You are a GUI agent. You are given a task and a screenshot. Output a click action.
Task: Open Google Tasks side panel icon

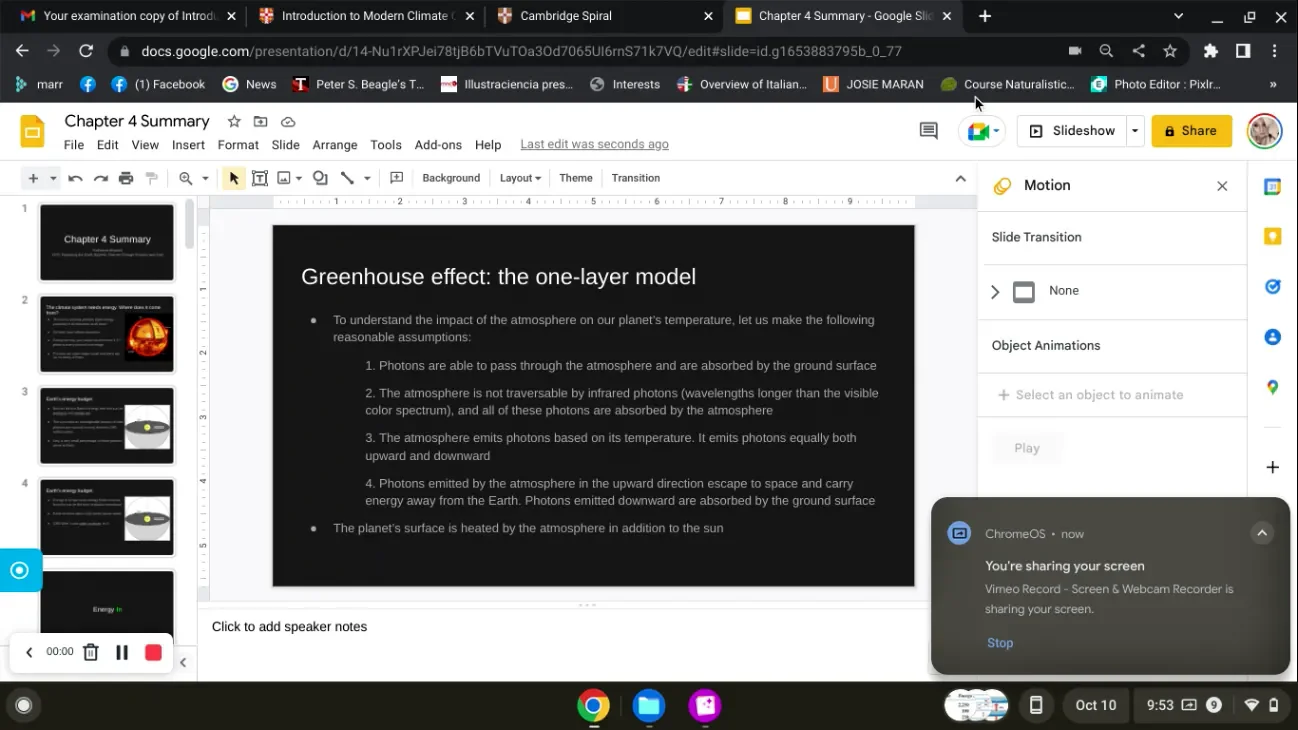tap(1273, 287)
